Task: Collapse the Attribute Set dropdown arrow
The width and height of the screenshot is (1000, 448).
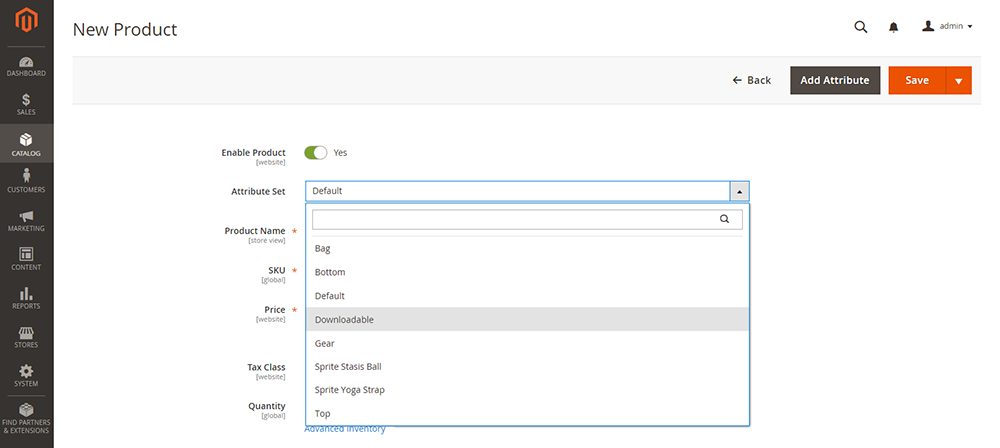Action: [739, 191]
